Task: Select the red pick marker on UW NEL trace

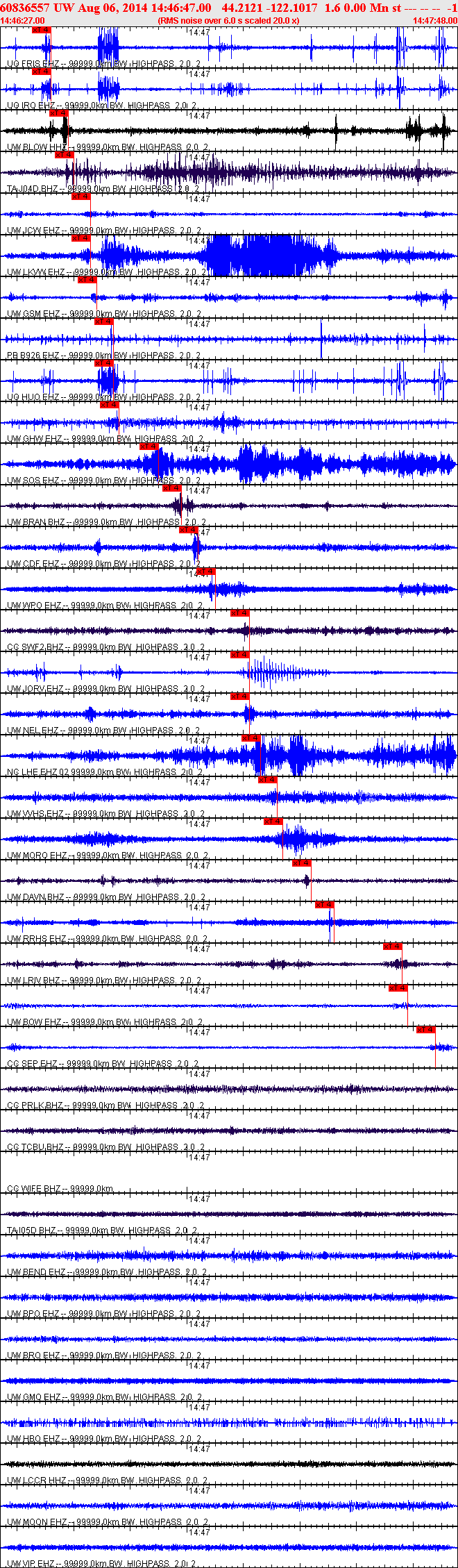Action: coord(239,697)
